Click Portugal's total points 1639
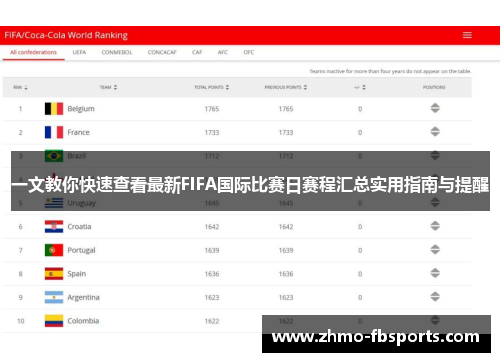The image size is (500, 362). click(212, 250)
